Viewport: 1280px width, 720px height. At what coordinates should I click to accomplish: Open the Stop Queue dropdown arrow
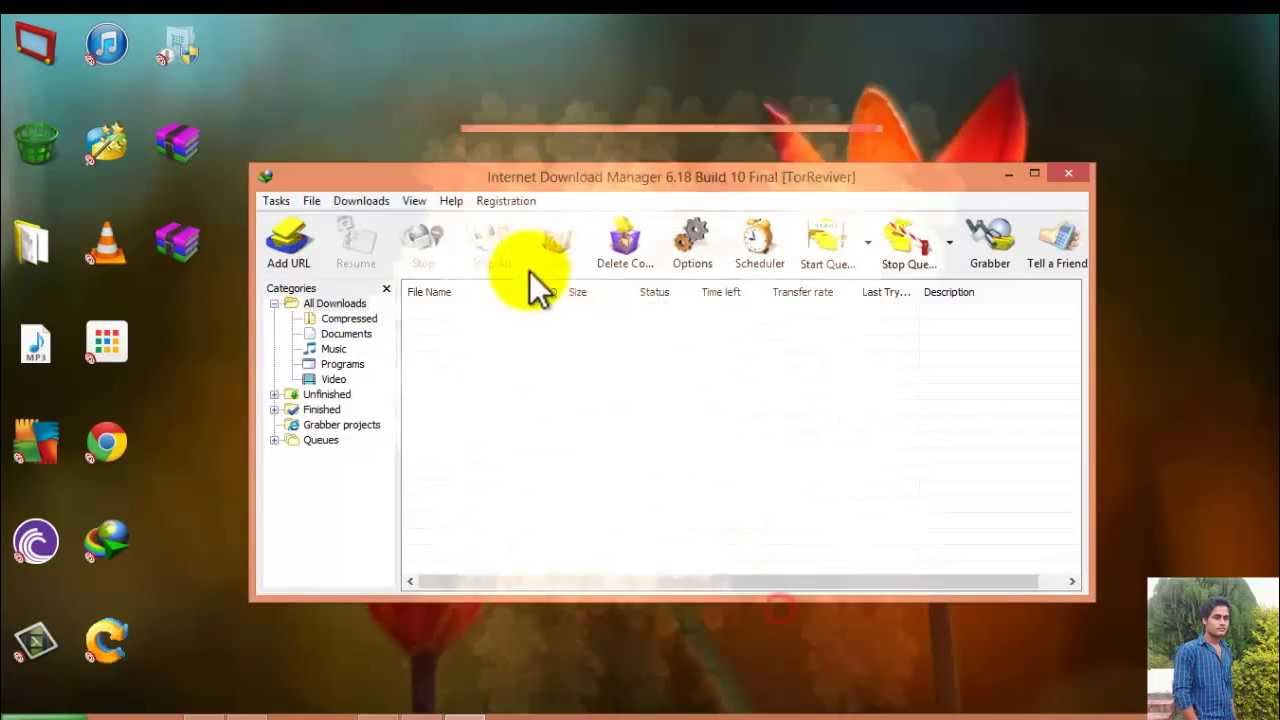coord(949,242)
